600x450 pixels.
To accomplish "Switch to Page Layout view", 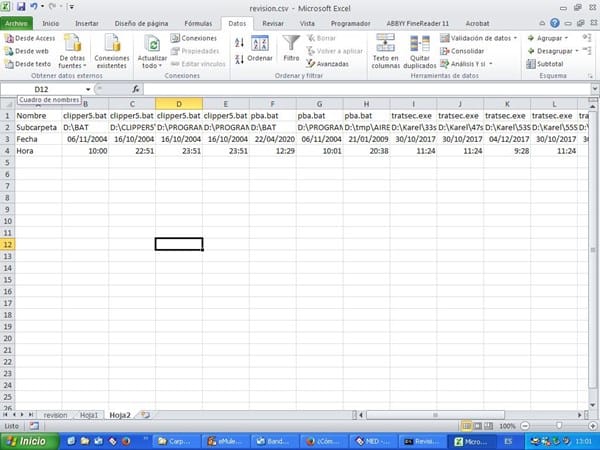I will point(478,426).
